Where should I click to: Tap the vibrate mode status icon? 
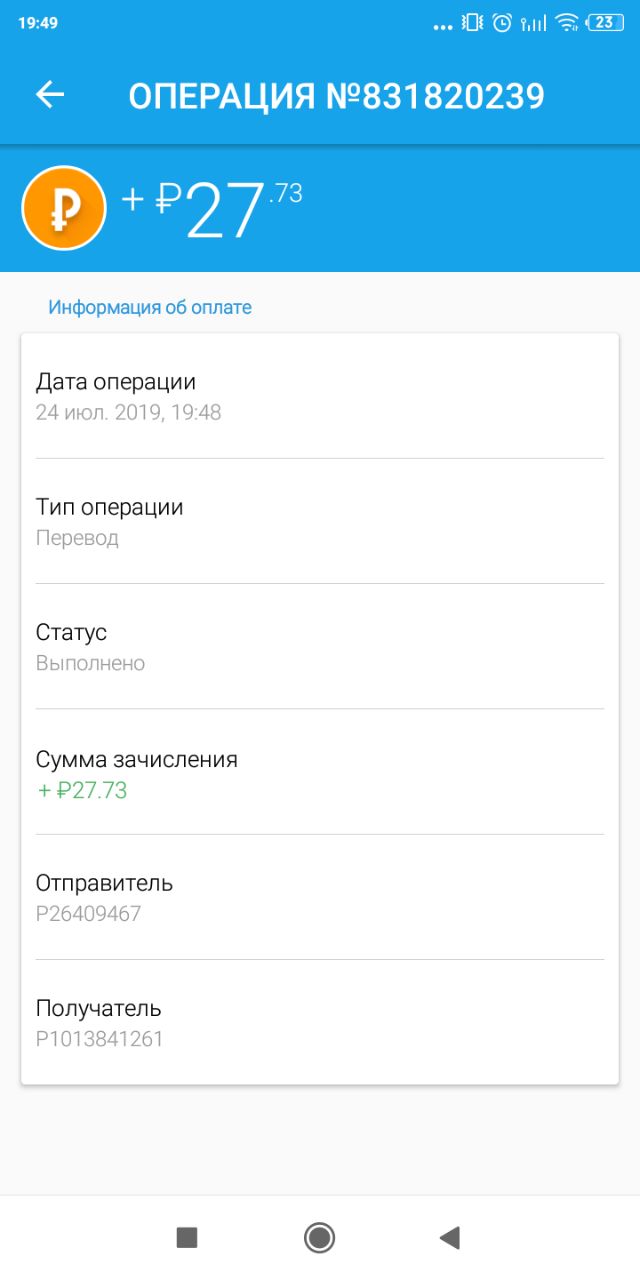pyautogui.click(x=472, y=22)
